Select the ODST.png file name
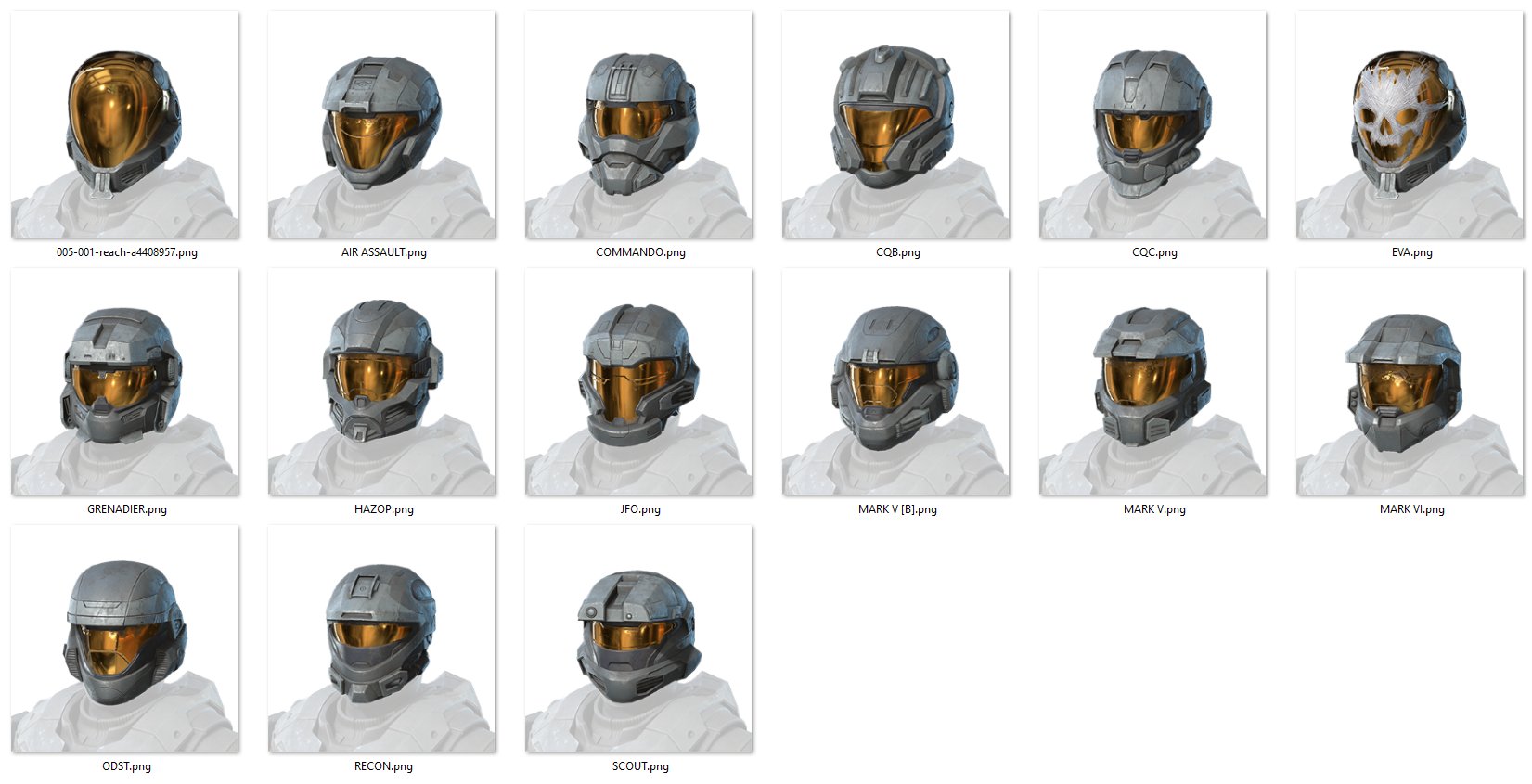The width and height of the screenshot is (1532, 784). point(126,766)
